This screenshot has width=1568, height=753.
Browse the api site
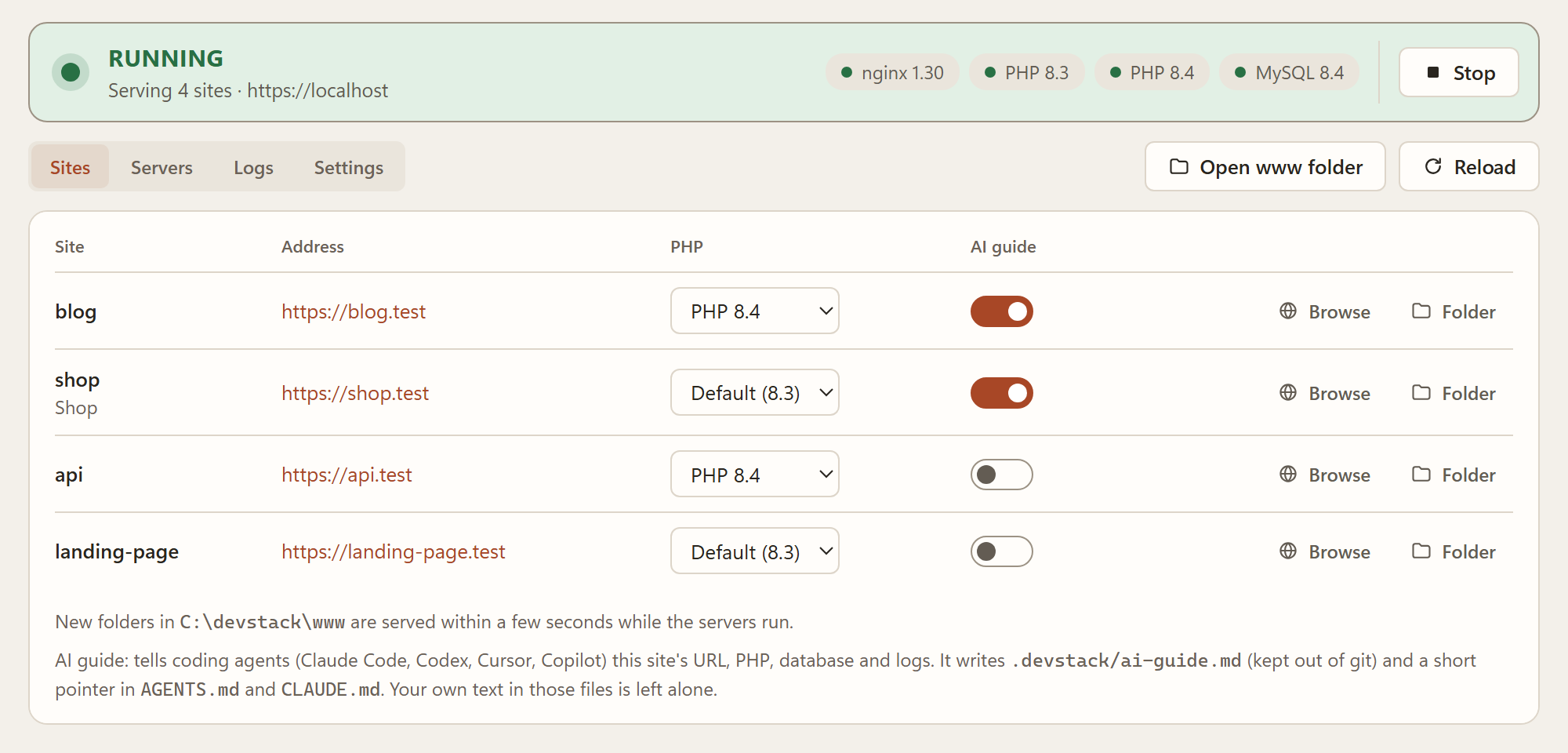(x=1325, y=475)
